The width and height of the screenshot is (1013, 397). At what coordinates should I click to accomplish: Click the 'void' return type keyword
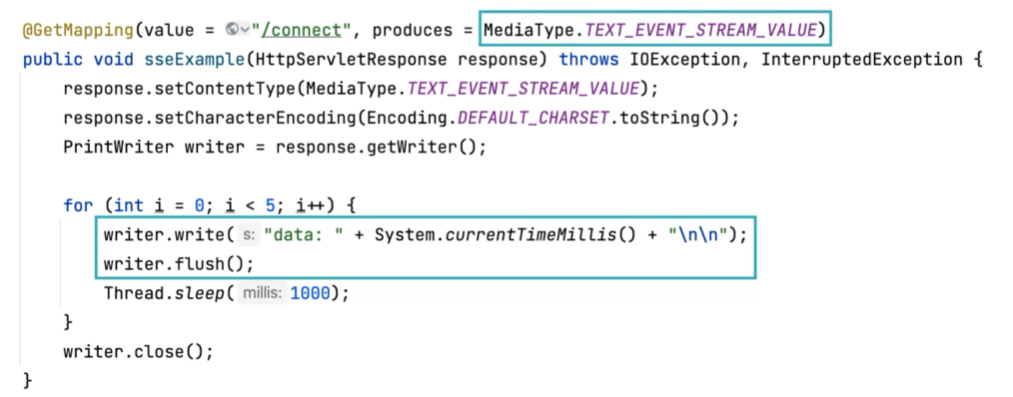pos(114,59)
